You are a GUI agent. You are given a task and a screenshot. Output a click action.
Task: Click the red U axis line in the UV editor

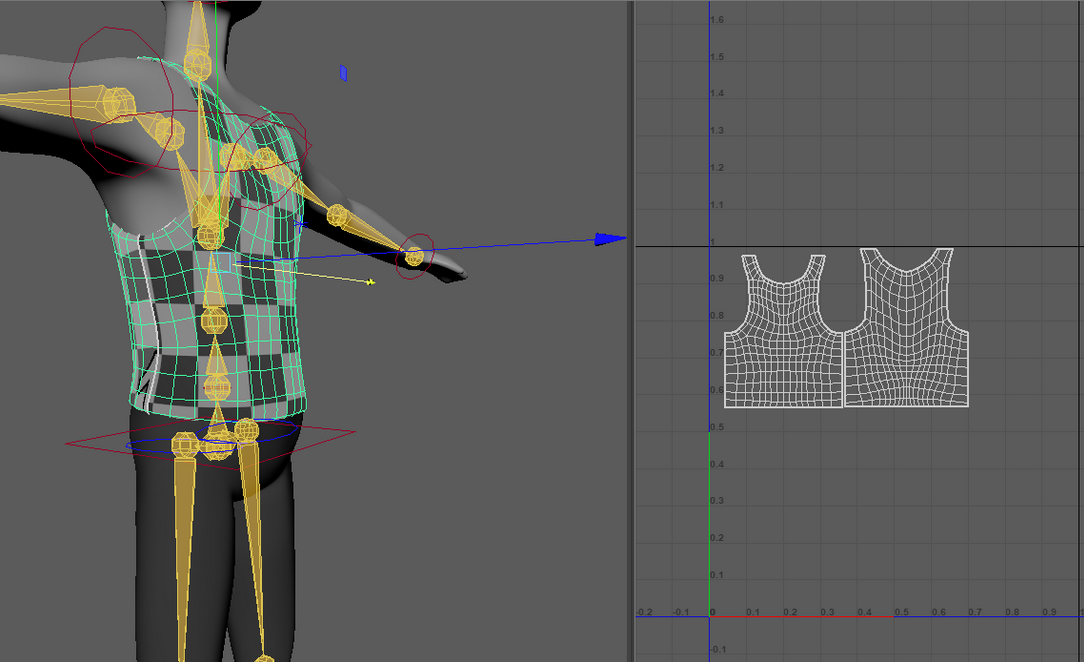[x=800, y=616]
